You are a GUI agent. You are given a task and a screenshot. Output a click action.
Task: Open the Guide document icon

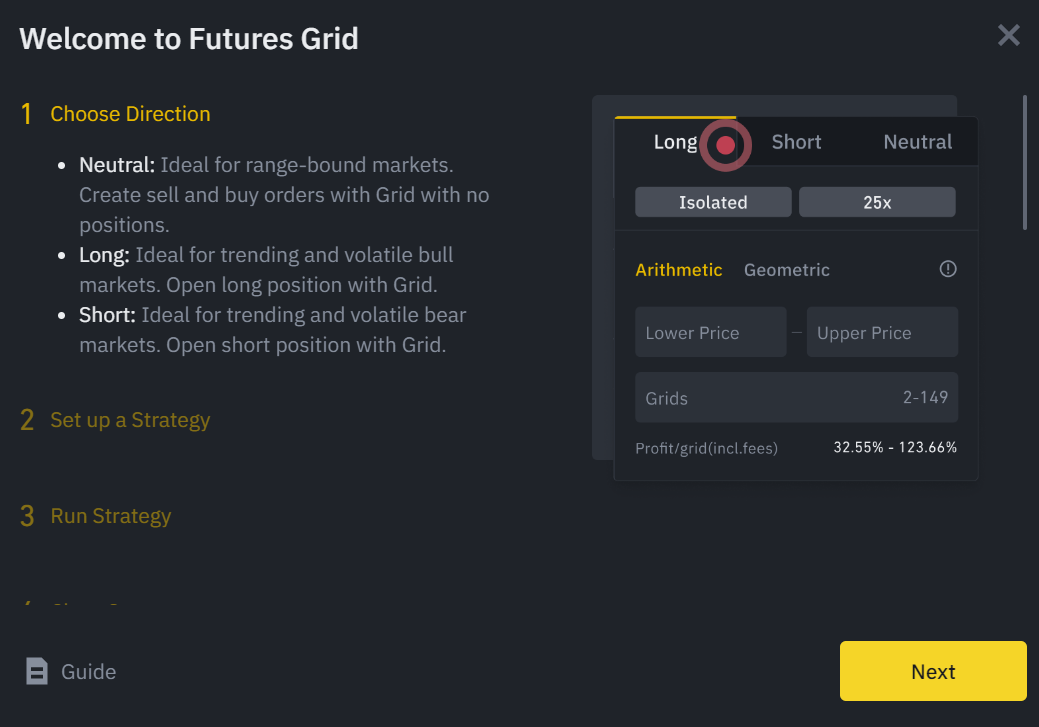(x=37, y=671)
